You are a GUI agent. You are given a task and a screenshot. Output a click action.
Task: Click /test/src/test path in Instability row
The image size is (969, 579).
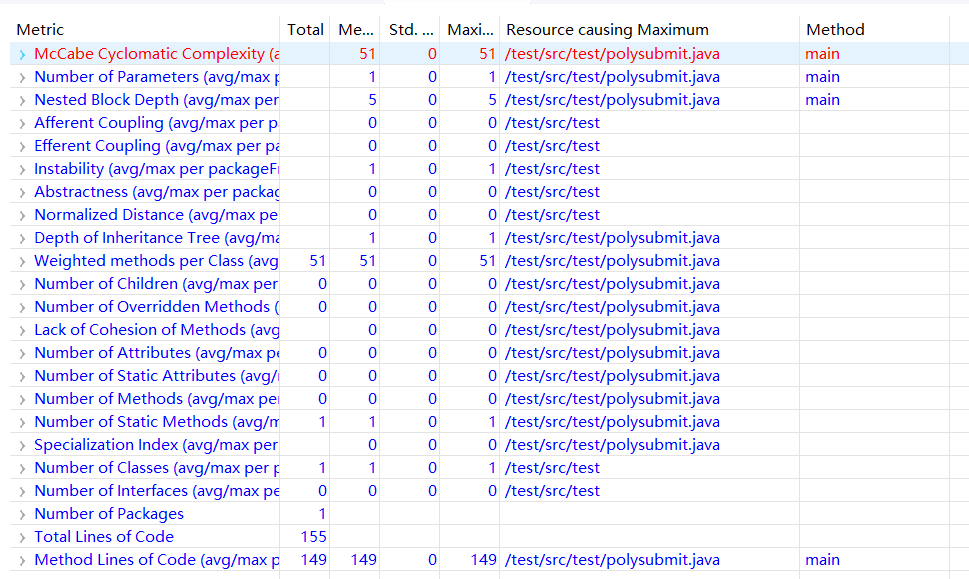point(552,169)
